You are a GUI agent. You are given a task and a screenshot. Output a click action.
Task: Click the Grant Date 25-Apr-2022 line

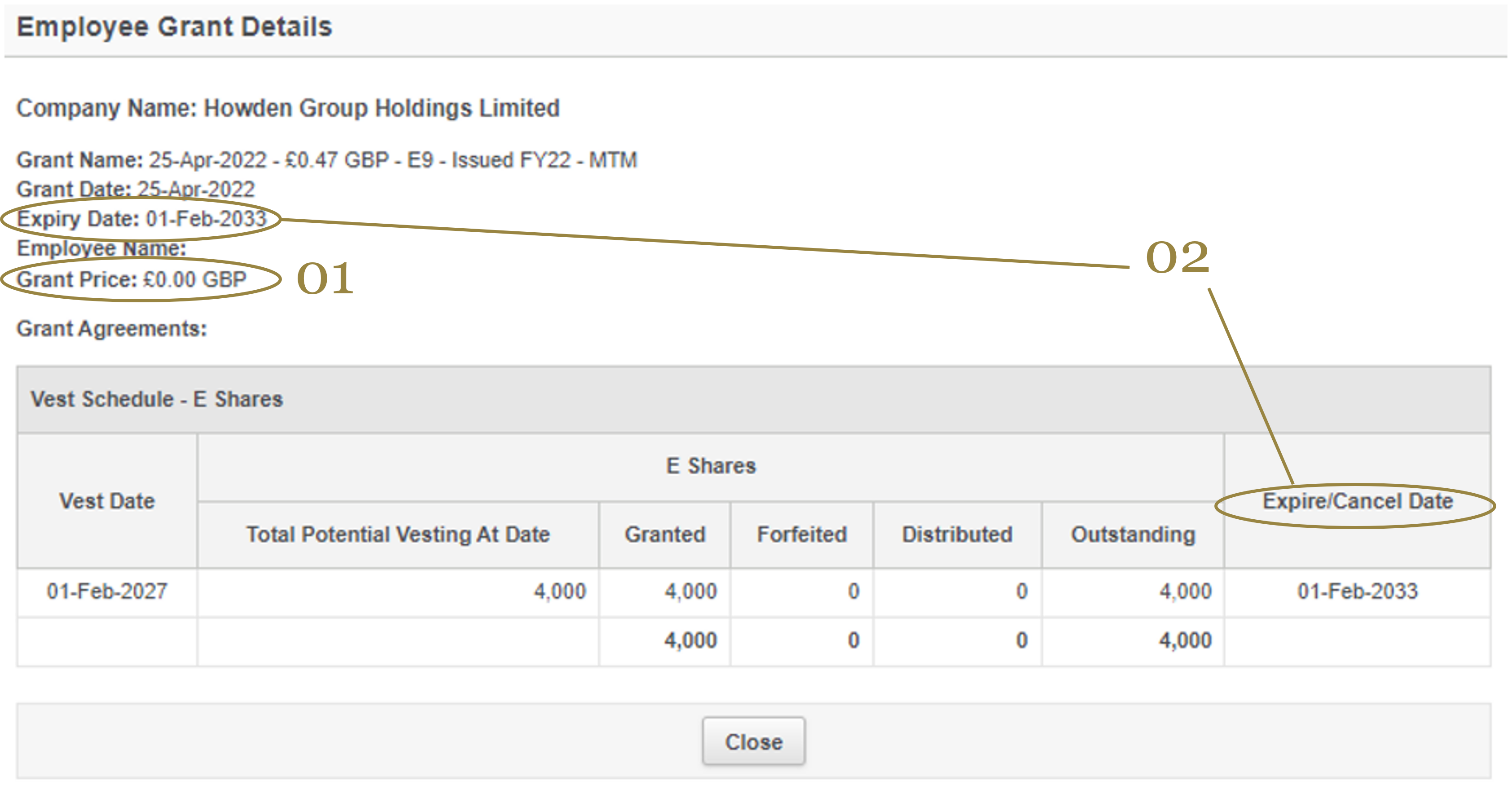tap(136, 189)
